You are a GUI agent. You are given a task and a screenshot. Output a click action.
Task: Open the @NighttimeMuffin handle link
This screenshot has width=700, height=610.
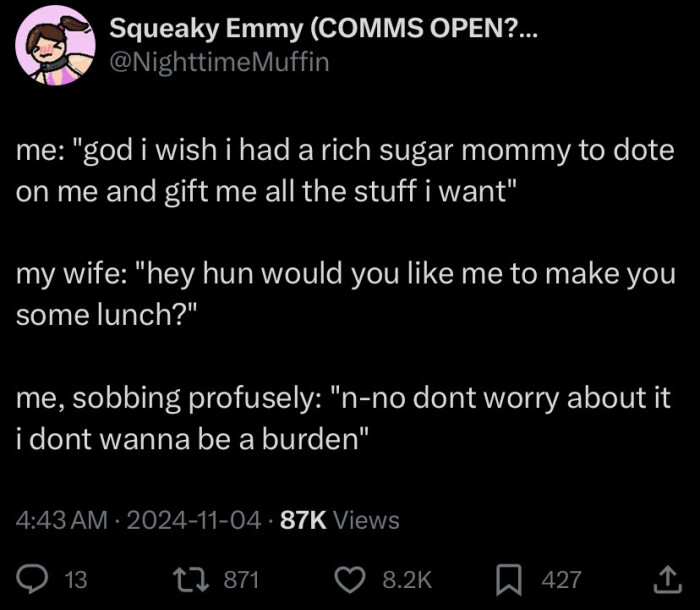tap(218, 62)
